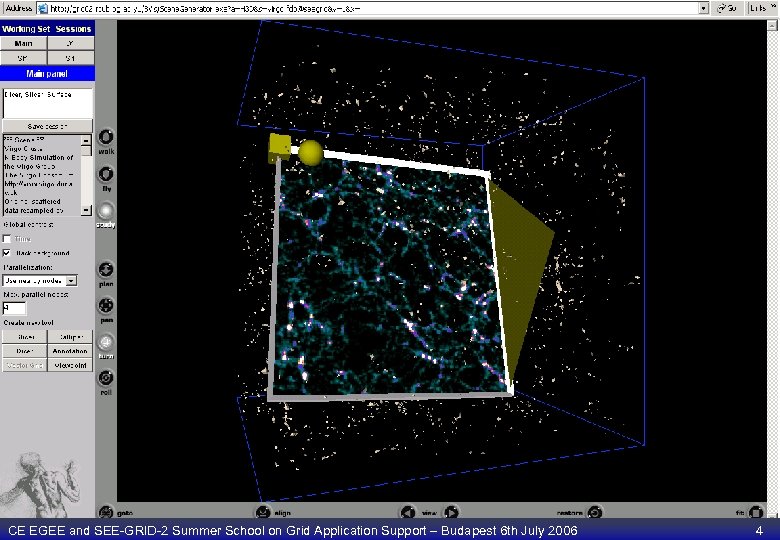Viewport: 780px width, 540px height.
Task: Create a new Caliper tool
Action: coord(70,337)
